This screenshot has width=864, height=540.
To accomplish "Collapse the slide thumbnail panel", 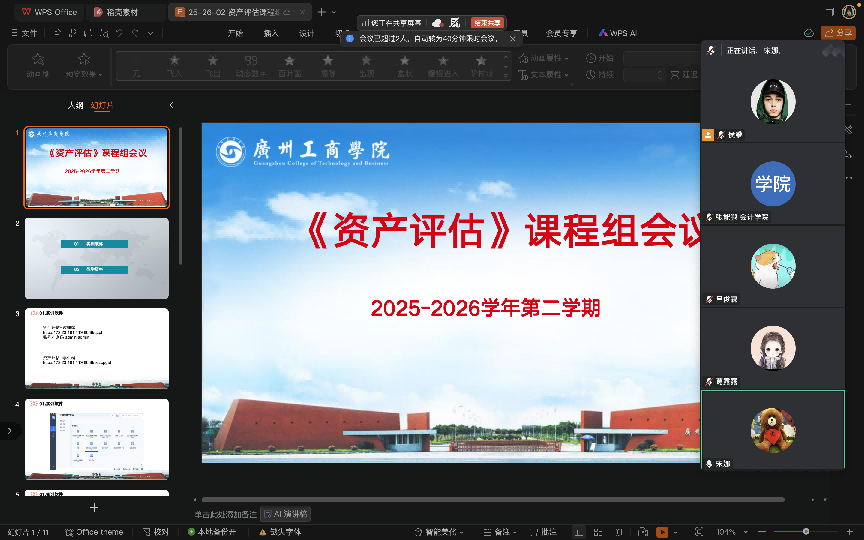I will click(x=171, y=105).
